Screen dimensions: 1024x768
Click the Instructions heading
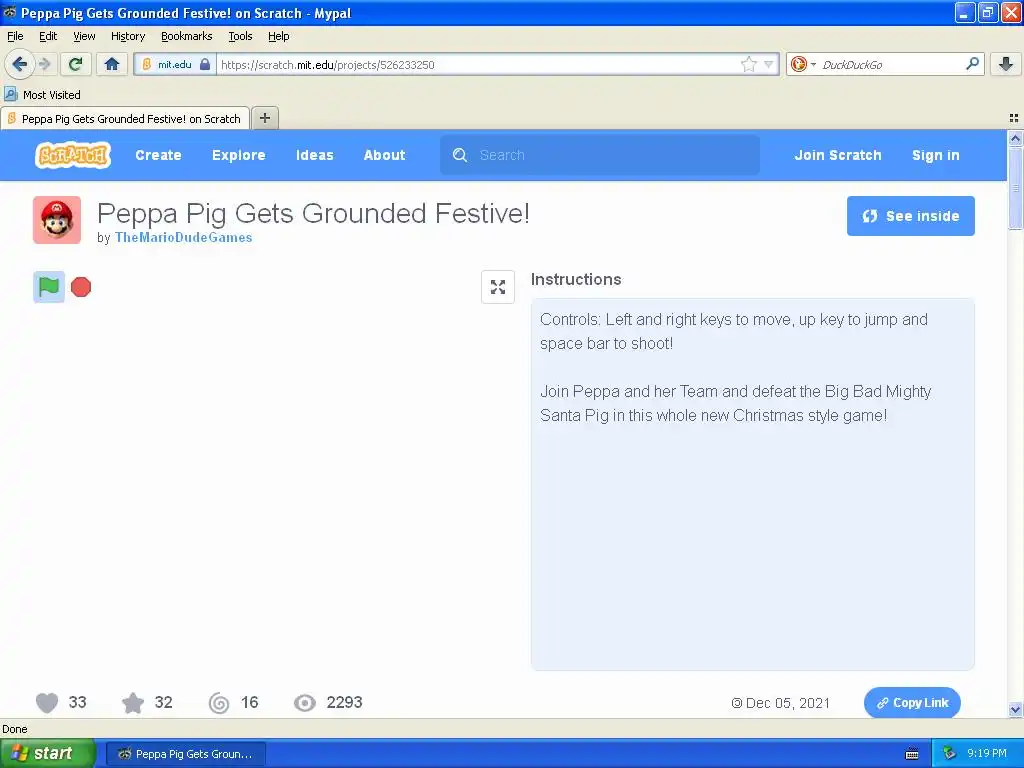(x=576, y=280)
